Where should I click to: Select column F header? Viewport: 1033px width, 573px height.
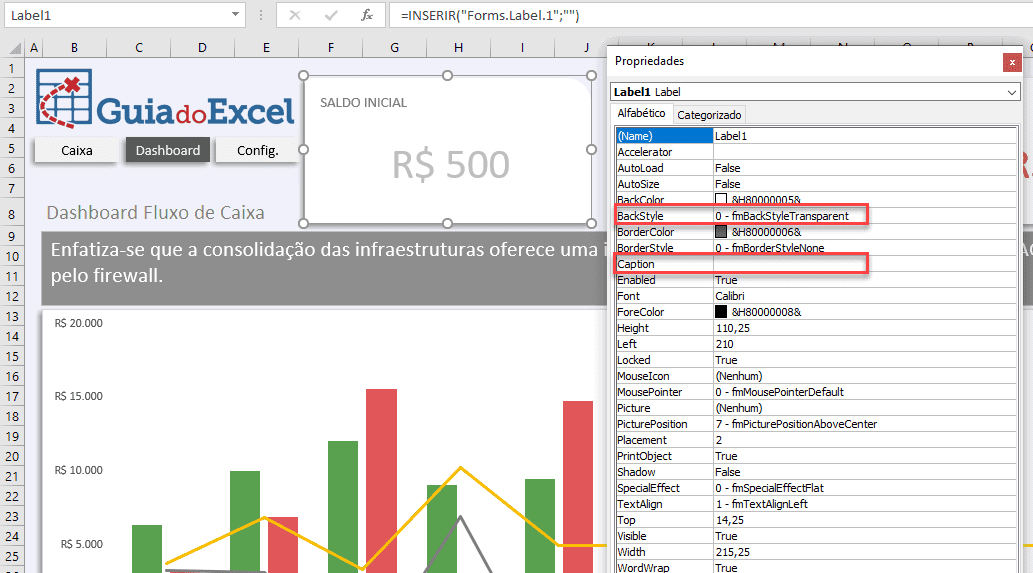(x=330, y=47)
